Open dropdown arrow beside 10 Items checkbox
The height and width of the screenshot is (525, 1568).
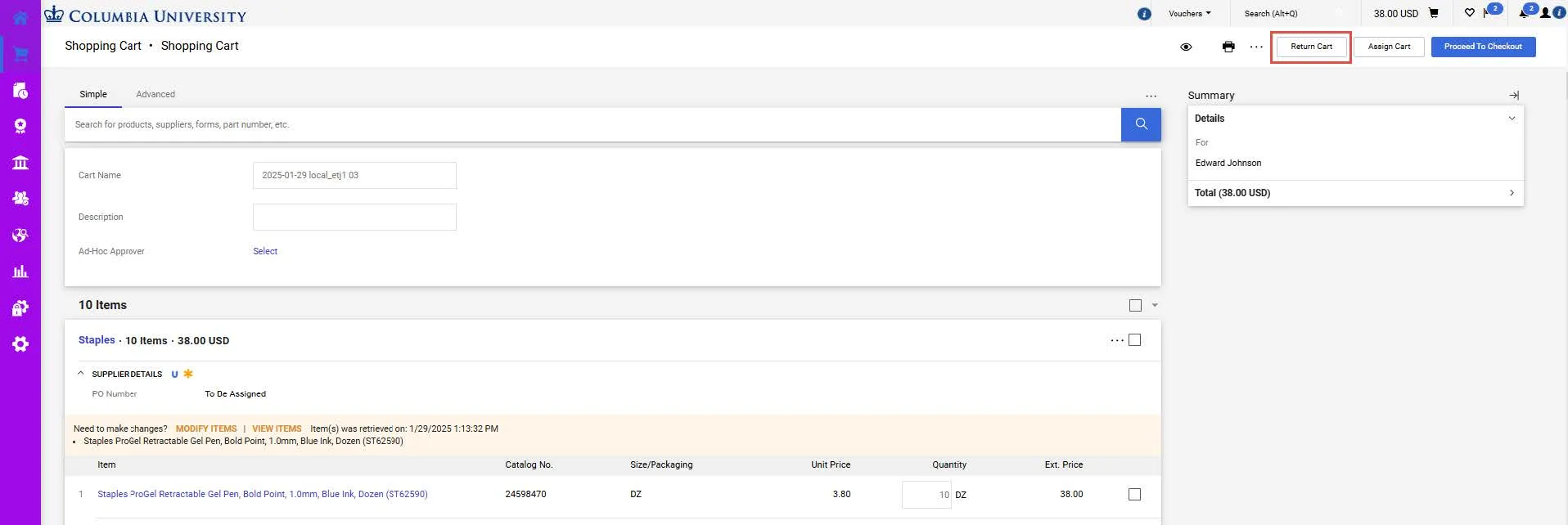(1155, 305)
